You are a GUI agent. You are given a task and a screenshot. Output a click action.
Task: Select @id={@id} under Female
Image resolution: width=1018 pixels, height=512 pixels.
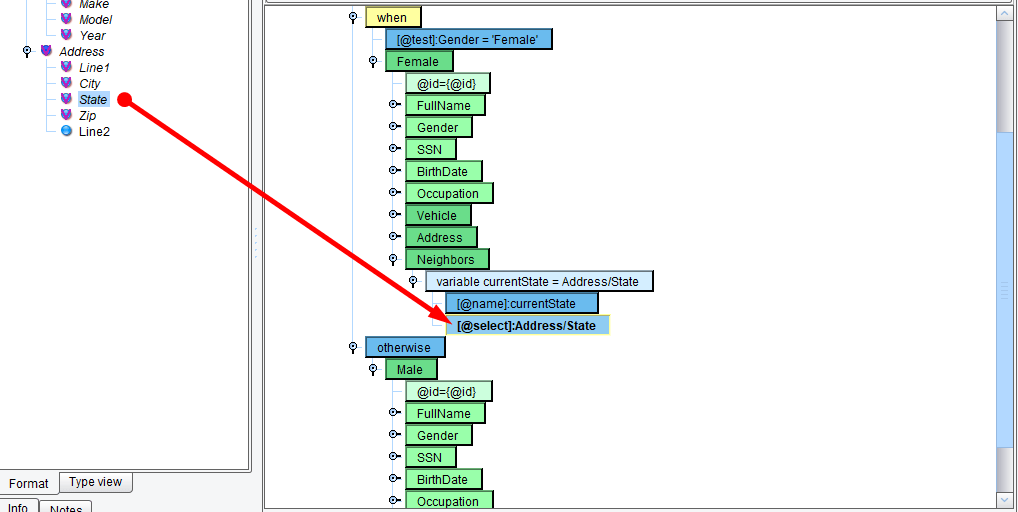click(x=447, y=84)
